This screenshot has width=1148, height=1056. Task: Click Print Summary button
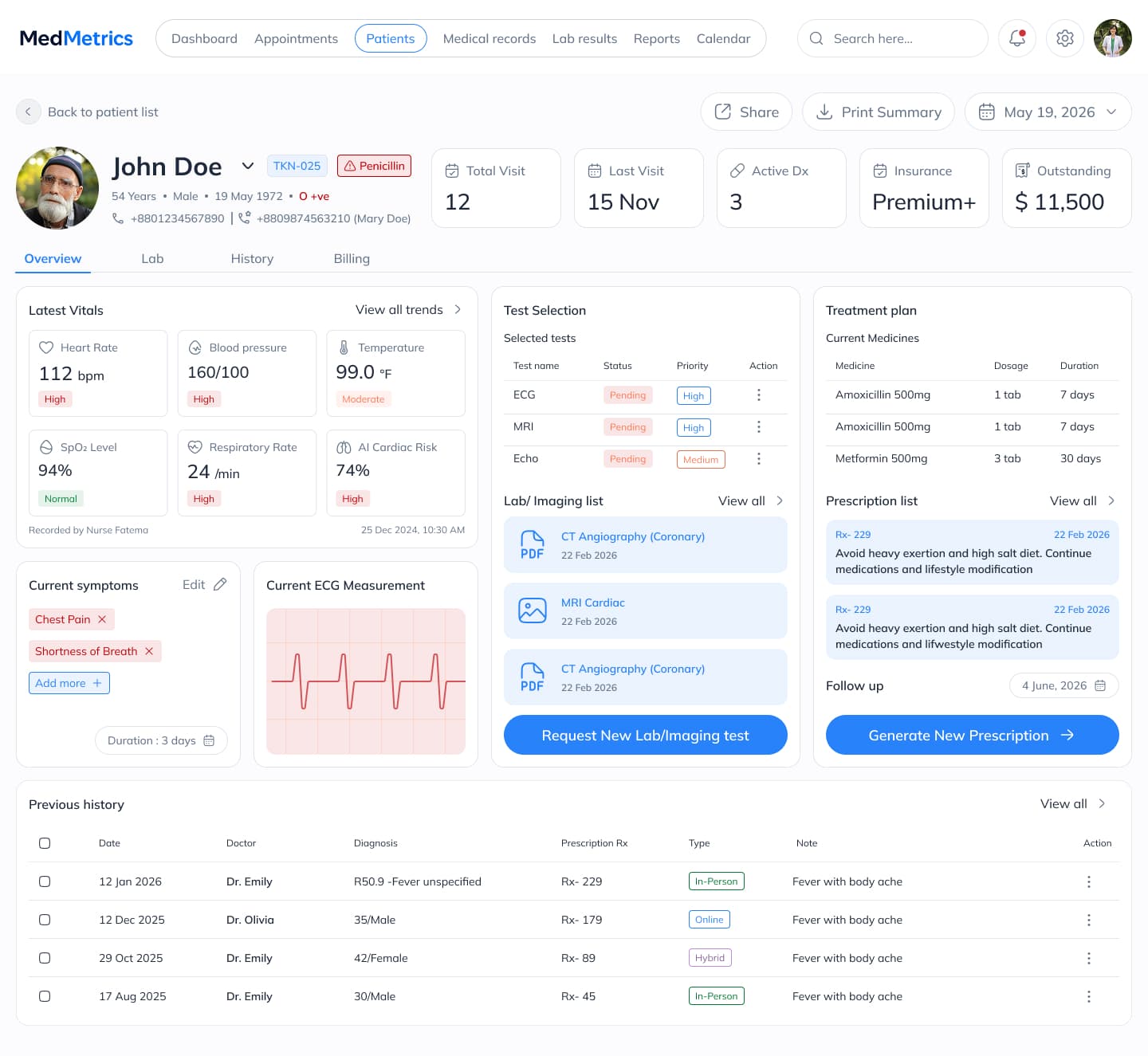pyautogui.click(x=879, y=112)
